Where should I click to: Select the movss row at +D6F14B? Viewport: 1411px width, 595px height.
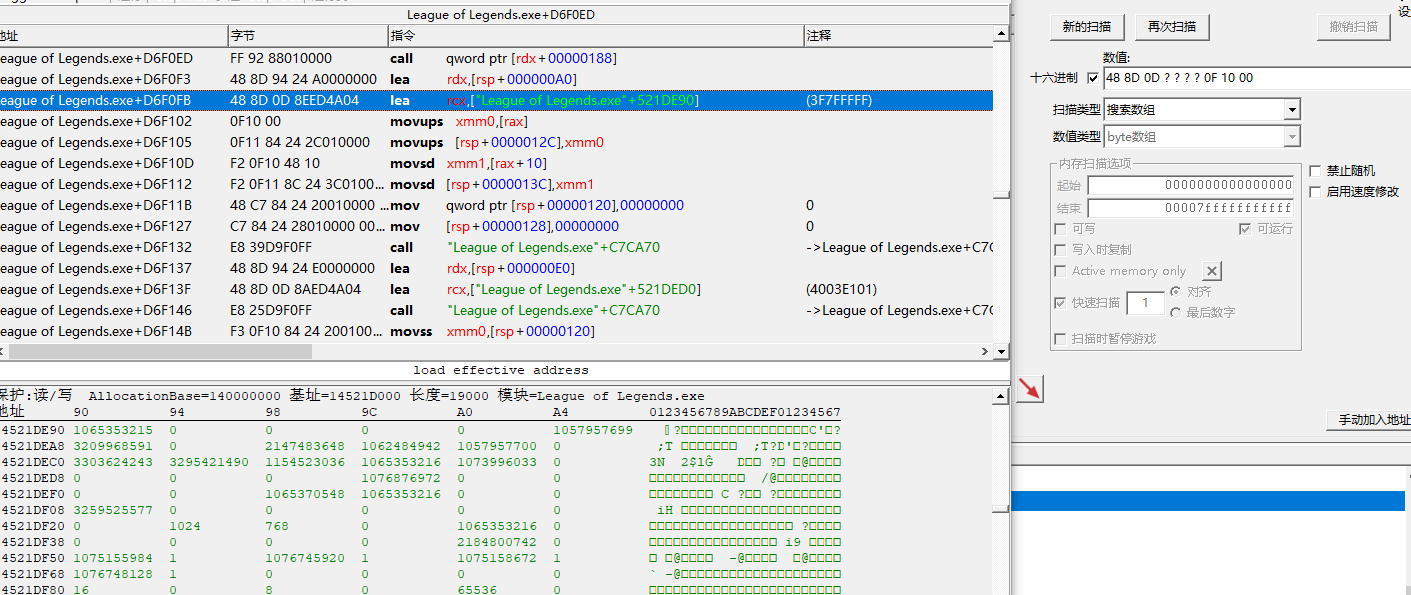496,331
